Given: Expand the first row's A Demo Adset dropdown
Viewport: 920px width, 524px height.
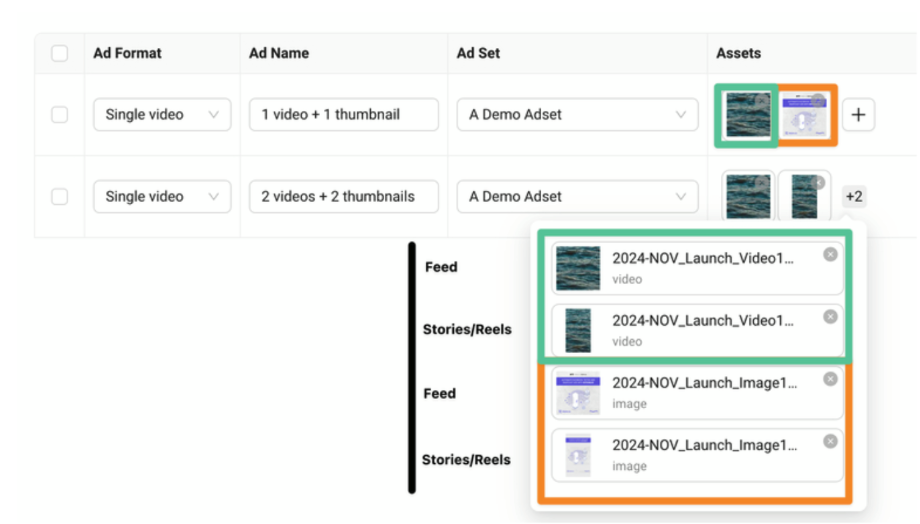Looking at the screenshot, I should [577, 115].
